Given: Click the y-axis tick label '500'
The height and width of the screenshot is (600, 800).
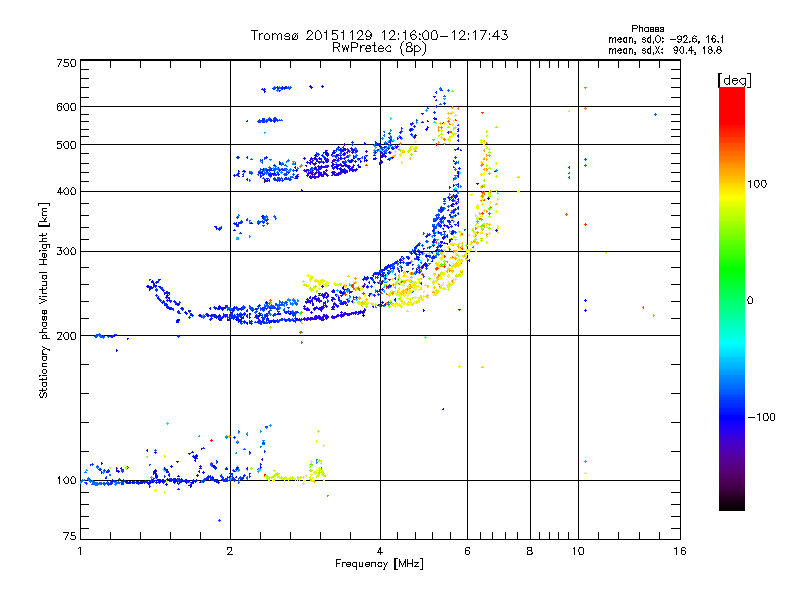Looking at the screenshot, I should pyautogui.click(x=66, y=145).
